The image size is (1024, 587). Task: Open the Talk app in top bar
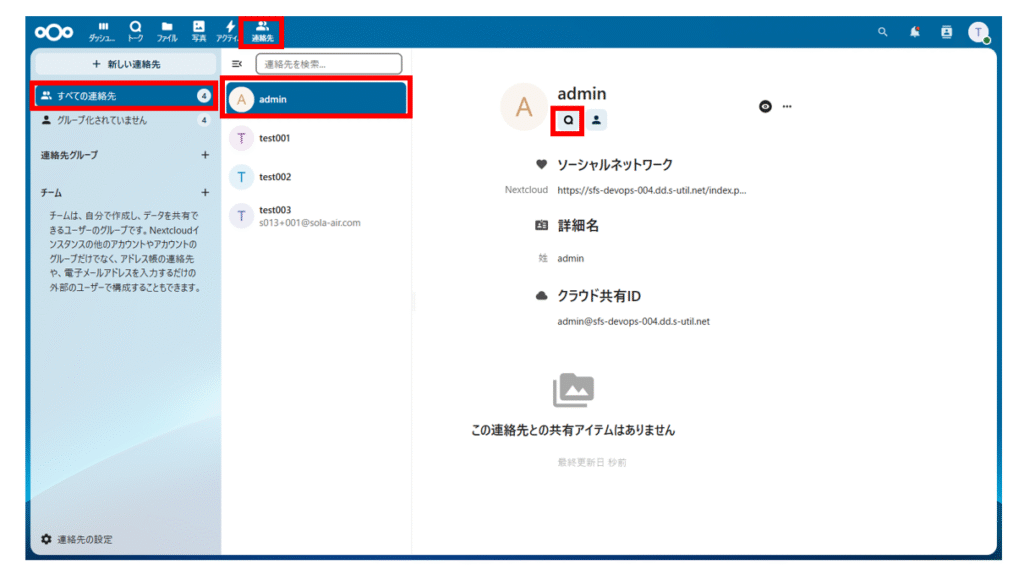coord(135,31)
